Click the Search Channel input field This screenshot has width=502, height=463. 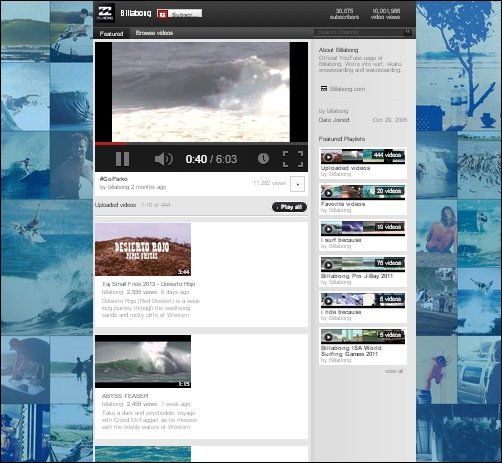(358, 32)
